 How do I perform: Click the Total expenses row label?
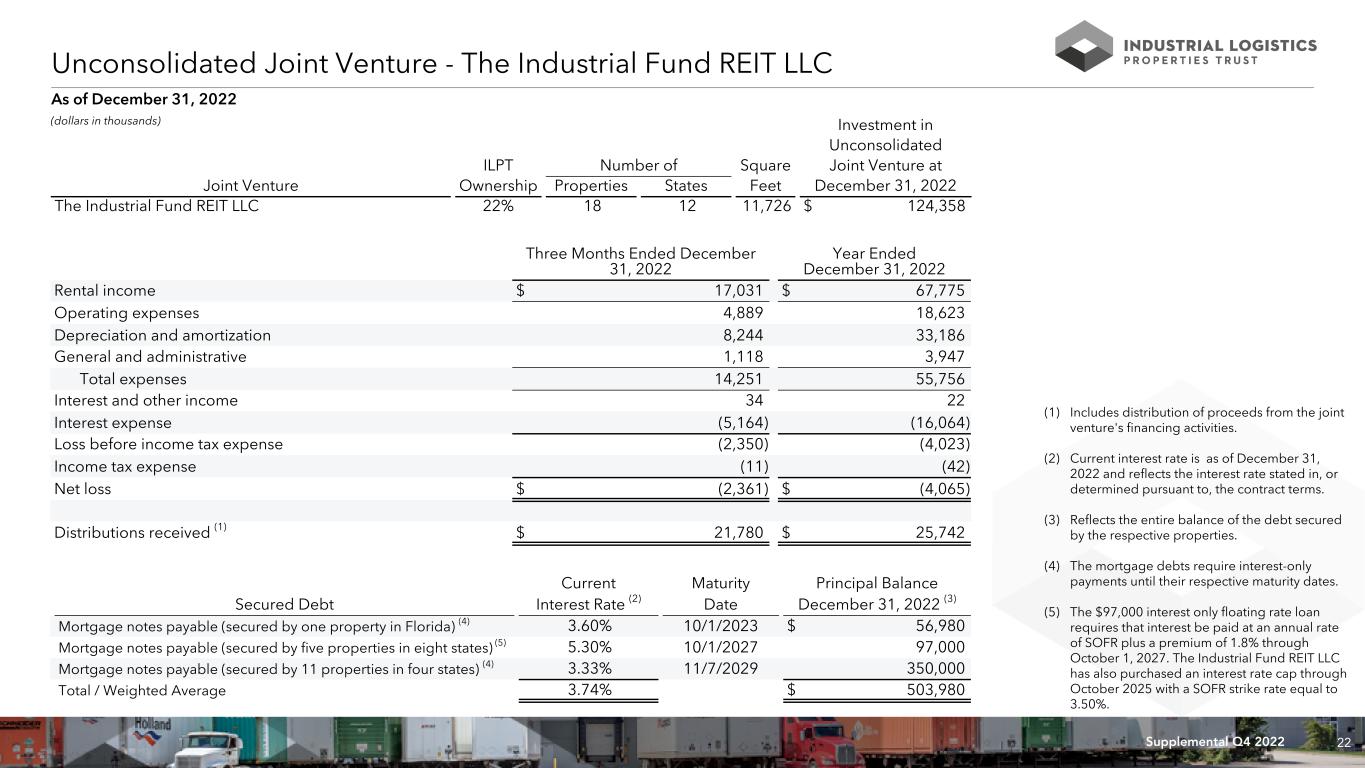[x=132, y=379]
